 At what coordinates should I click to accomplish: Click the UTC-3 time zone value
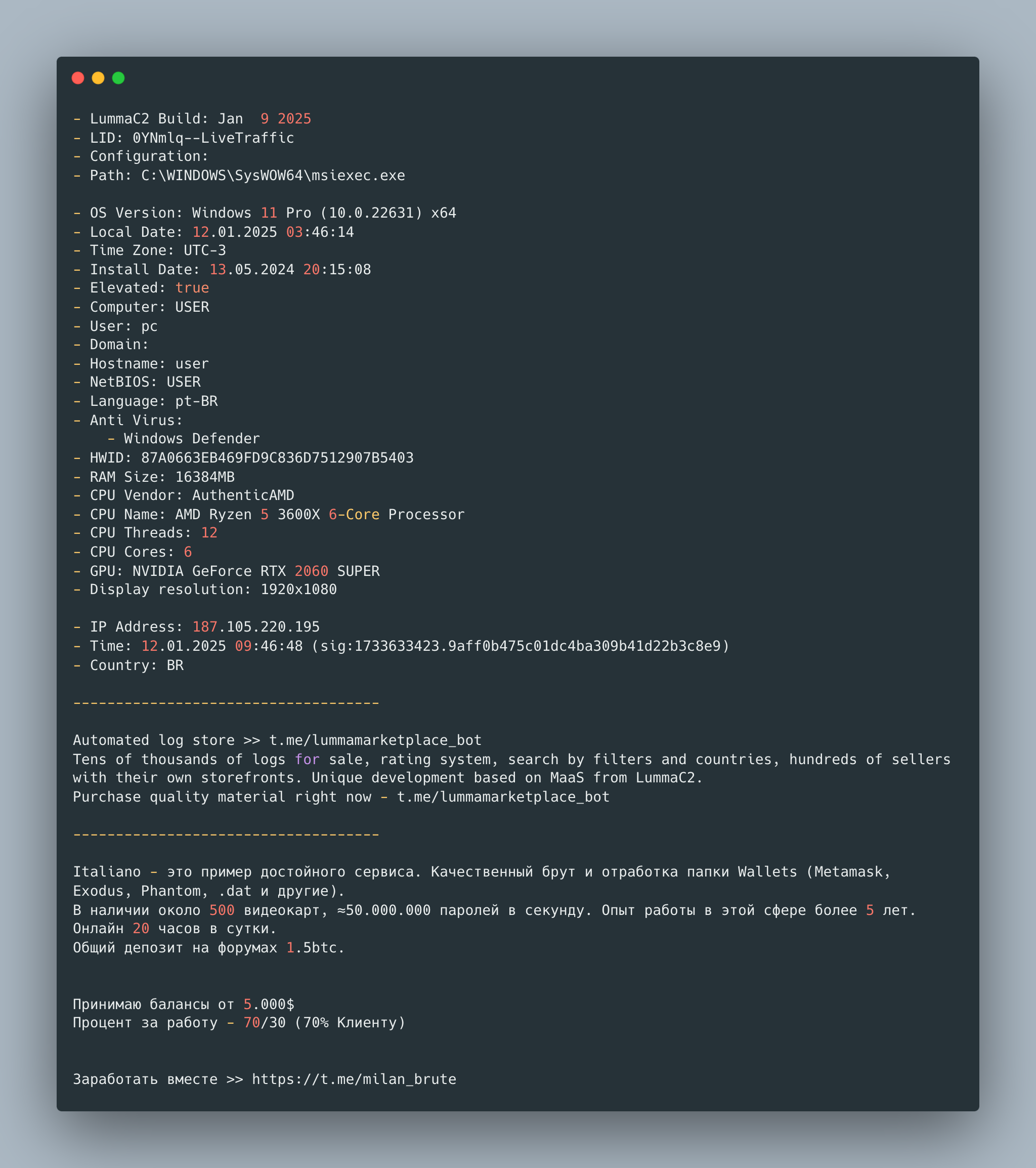coord(204,251)
